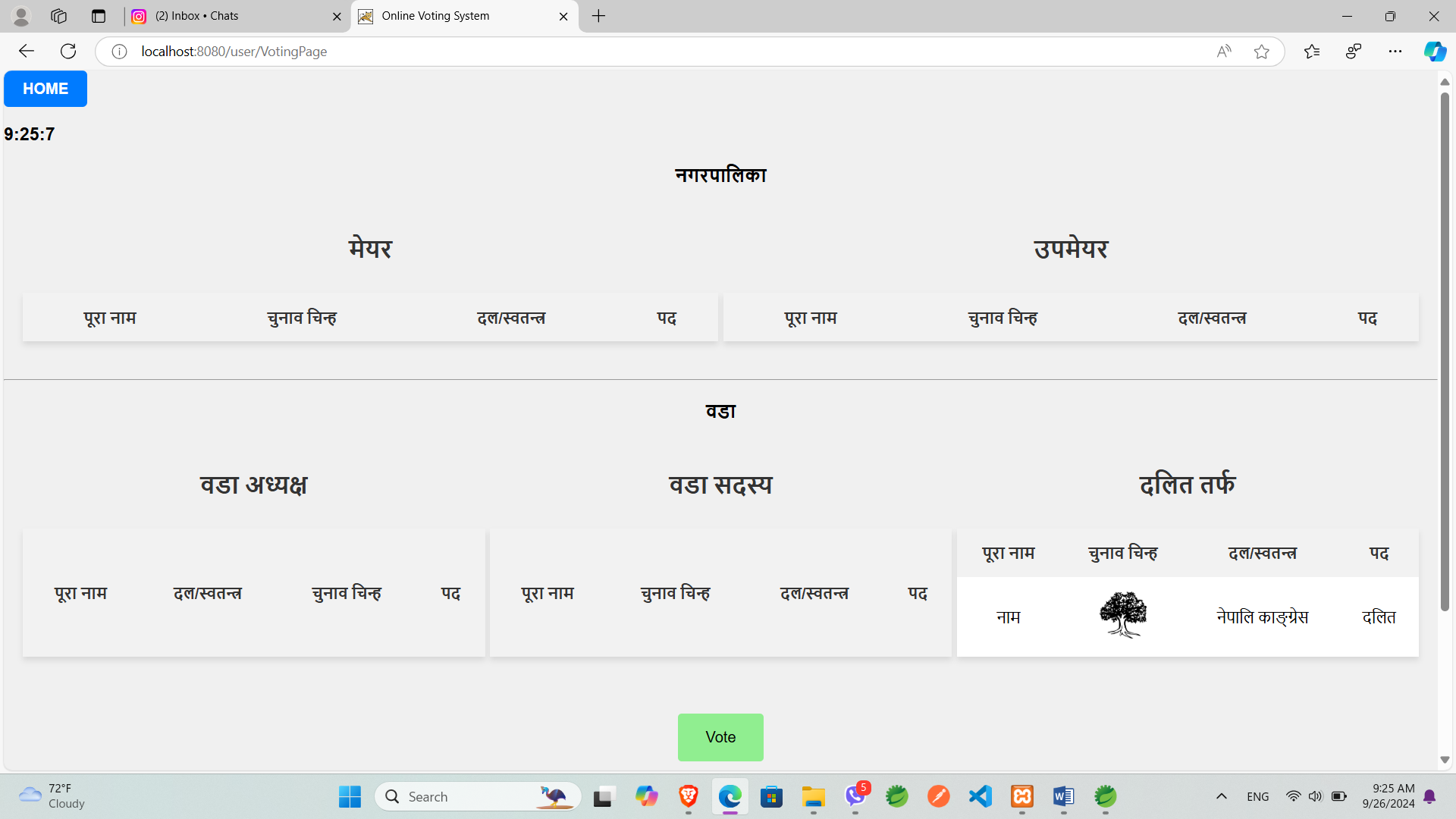1456x819 pixels.
Task: Click the browser back arrow
Action: tap(27, 51)
